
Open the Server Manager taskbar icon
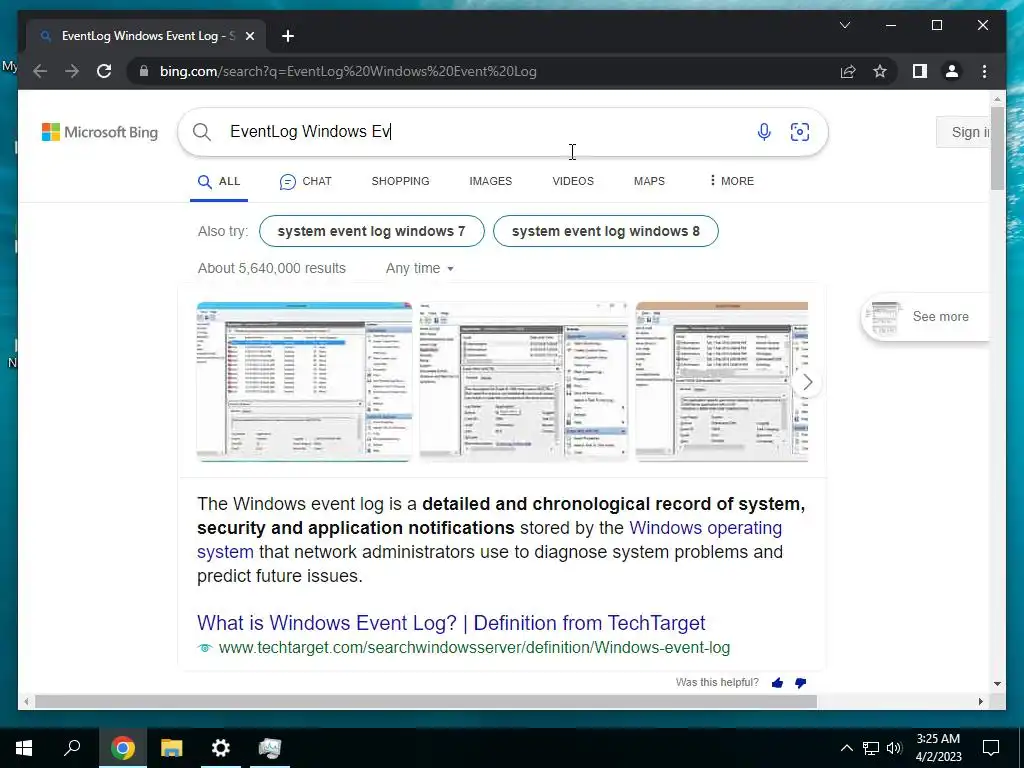(x=270, y=748)
